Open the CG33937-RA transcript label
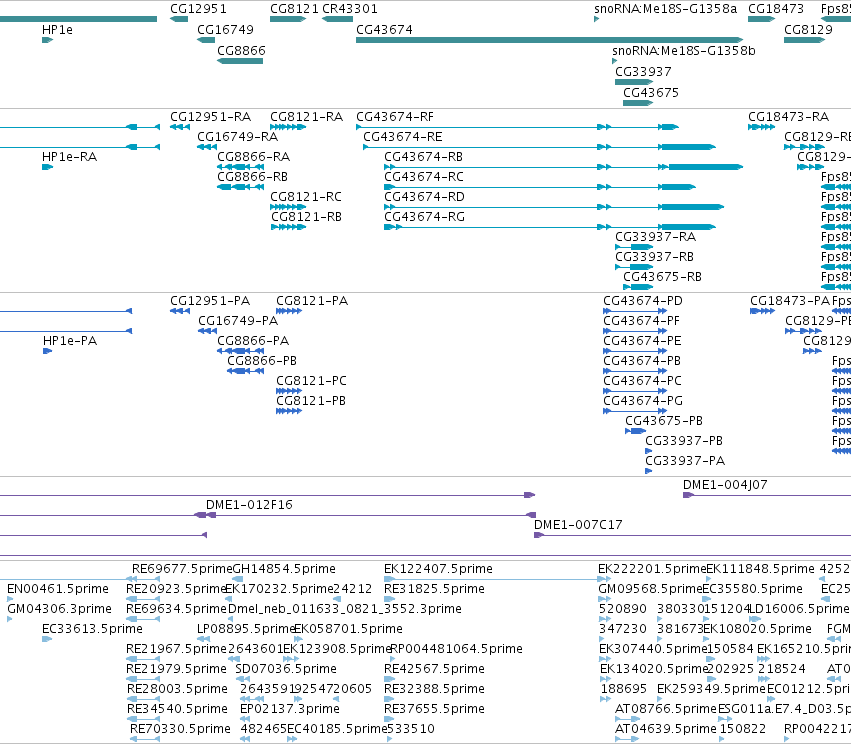851x744 pixels. click(x=655, y=237)
